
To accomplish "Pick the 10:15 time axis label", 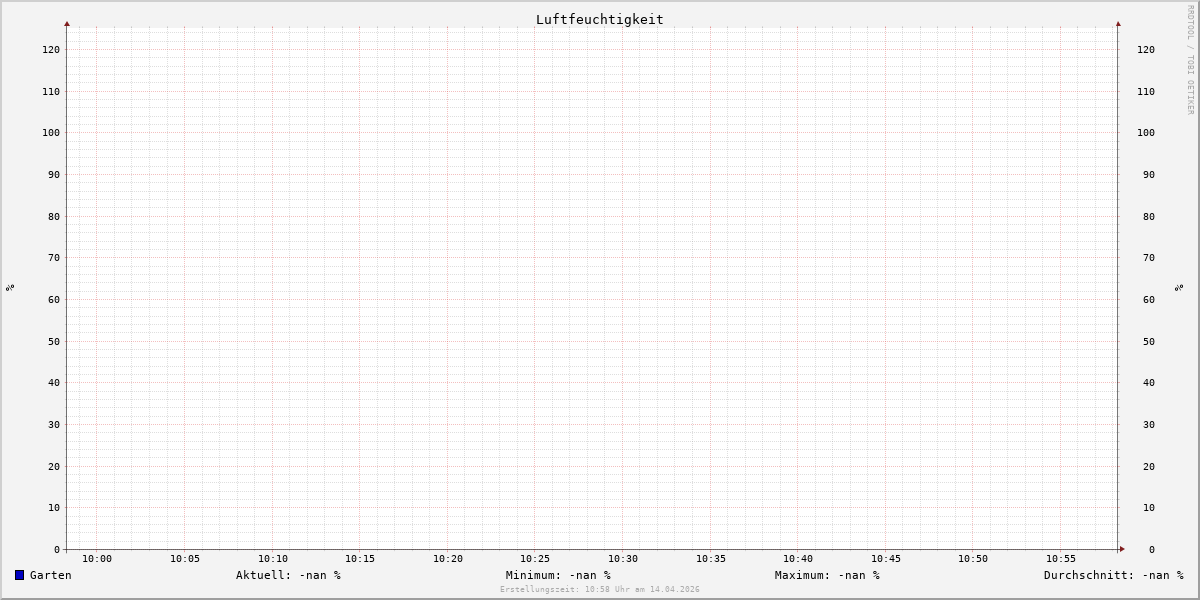I will pyautogui.click(x=360, y=559).
